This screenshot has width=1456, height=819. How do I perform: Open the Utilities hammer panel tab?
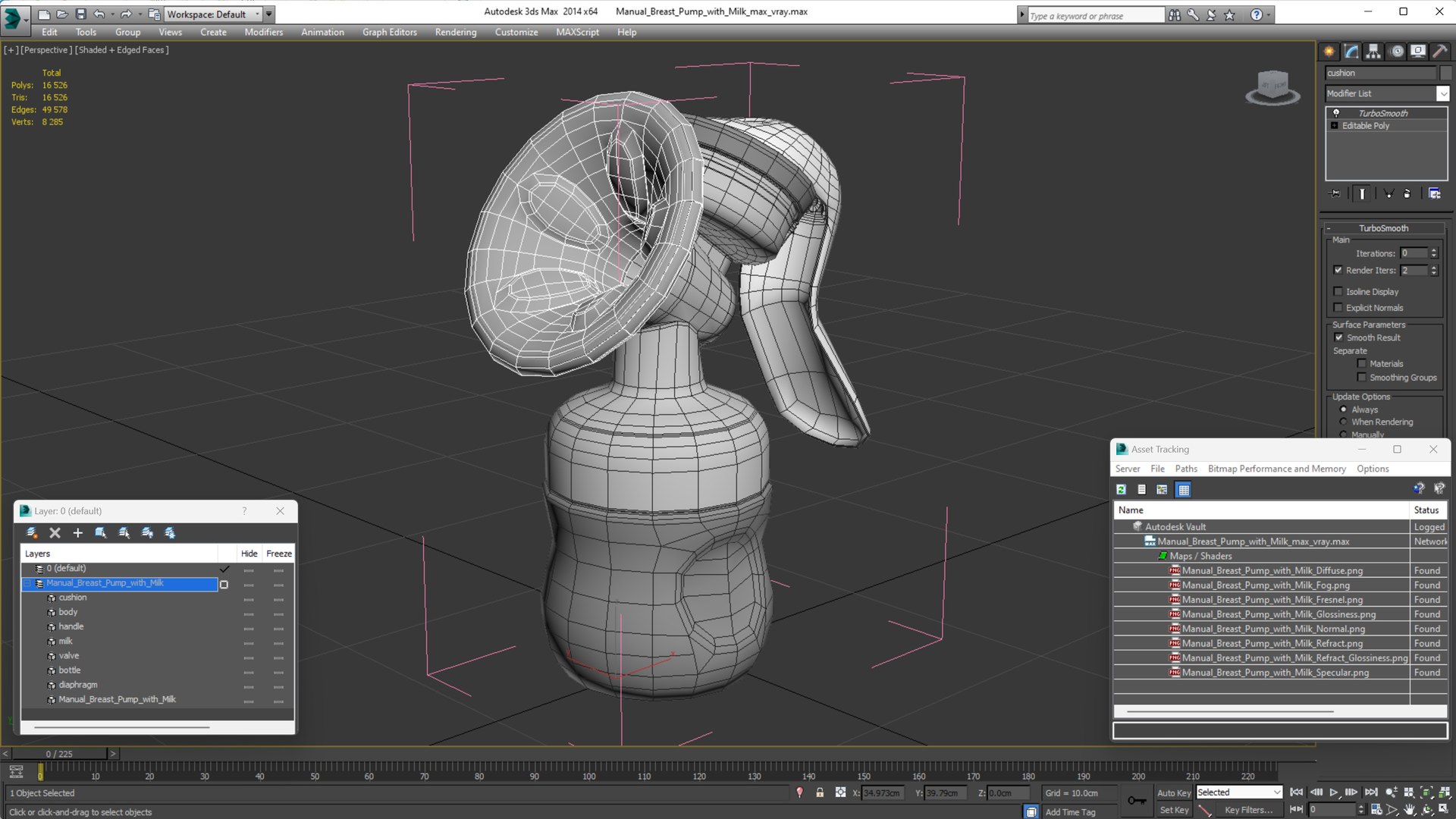1439,52
